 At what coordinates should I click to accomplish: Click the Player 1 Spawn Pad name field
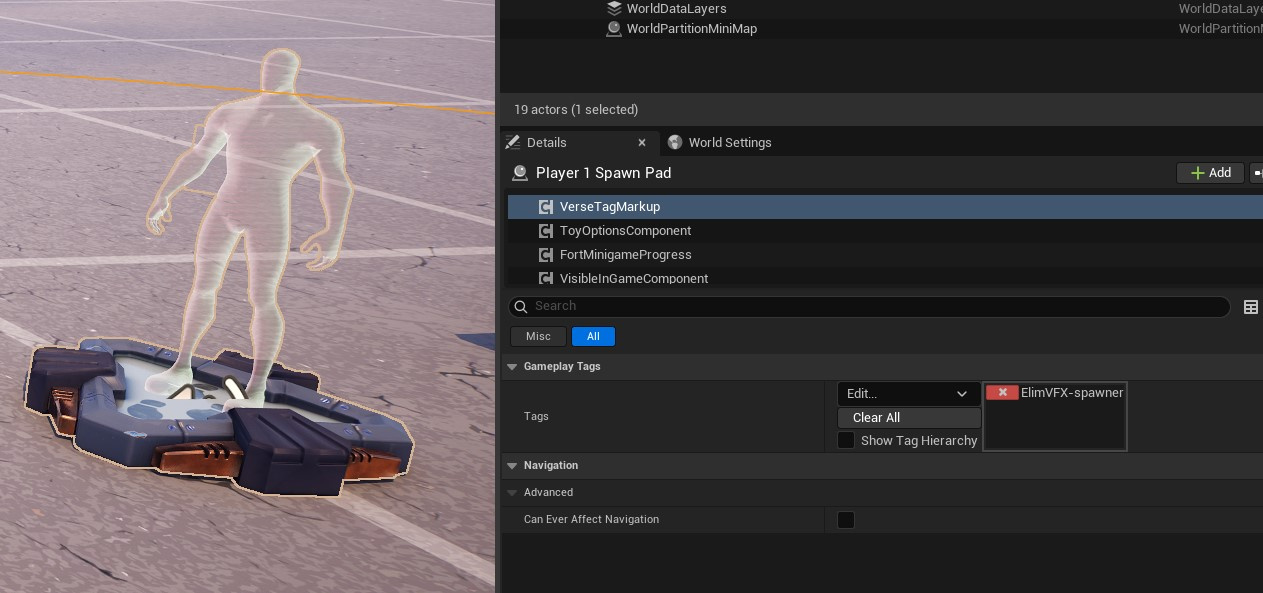point(603,173)
